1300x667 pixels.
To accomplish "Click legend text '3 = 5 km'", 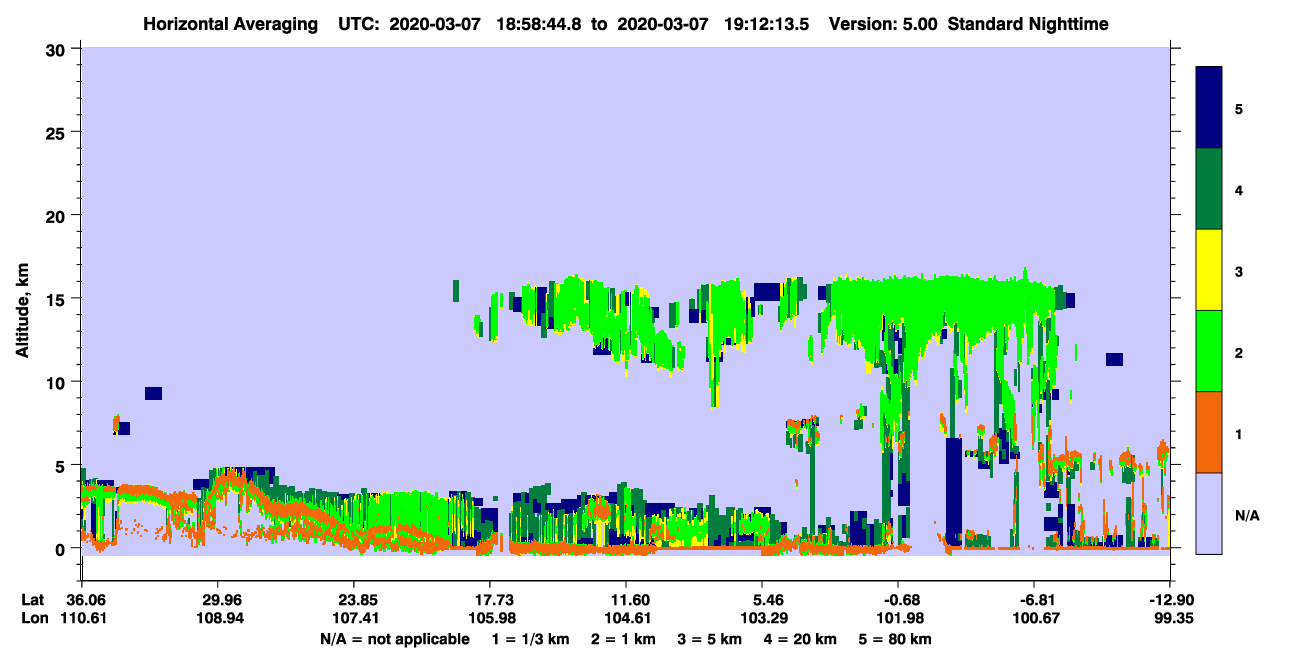I will coord(711,639).
